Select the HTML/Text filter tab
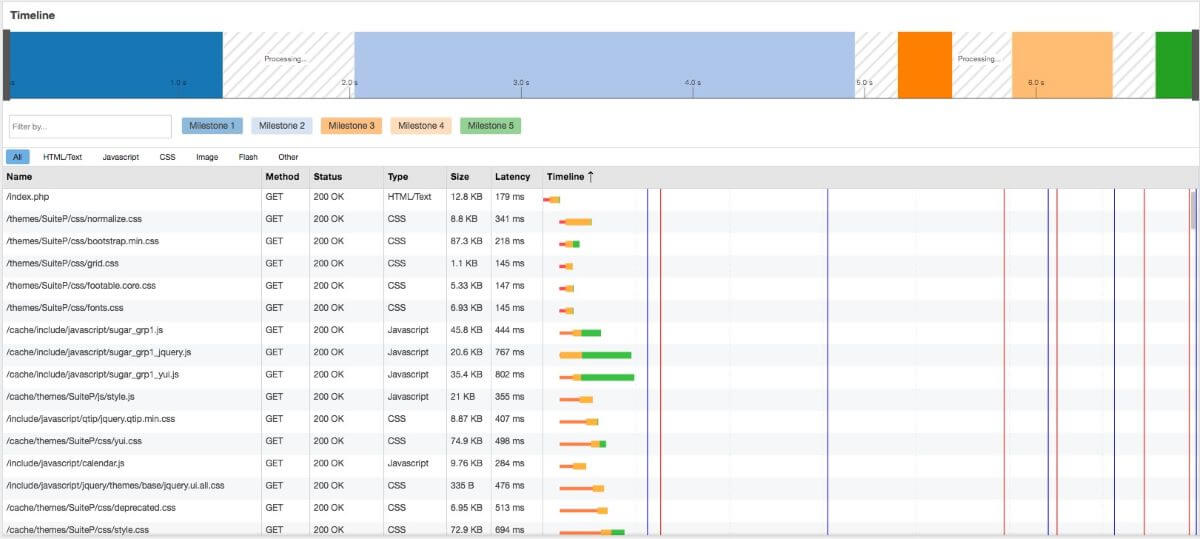This screenshot has width=1200, height=539. 62,157
